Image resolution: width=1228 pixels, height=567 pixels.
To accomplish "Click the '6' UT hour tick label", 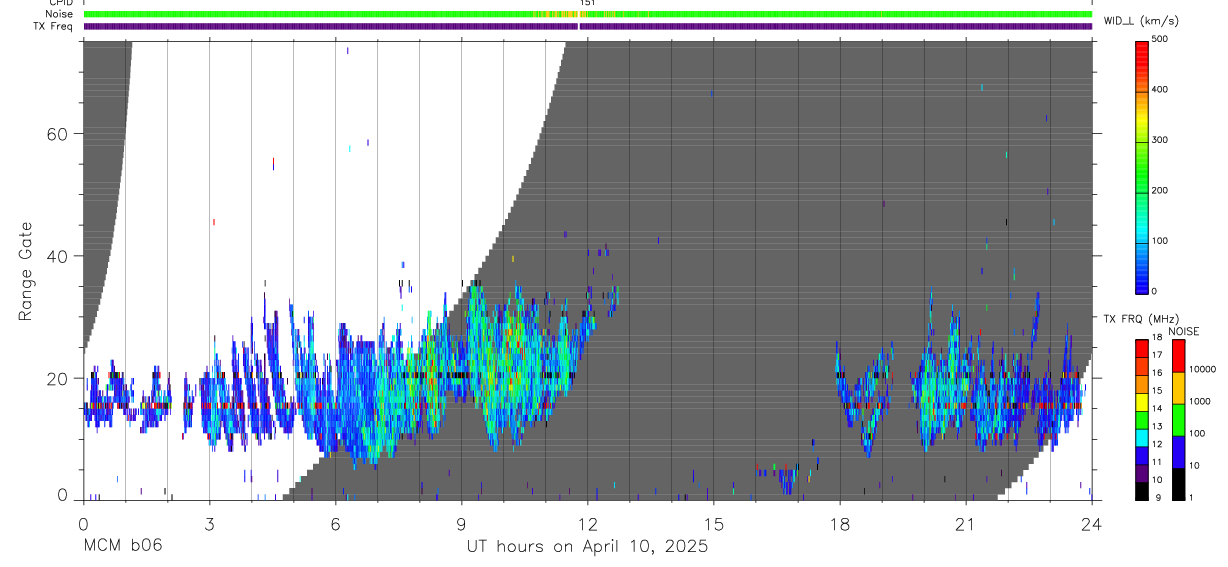I will pyautogui.click(x=335, y=523).
